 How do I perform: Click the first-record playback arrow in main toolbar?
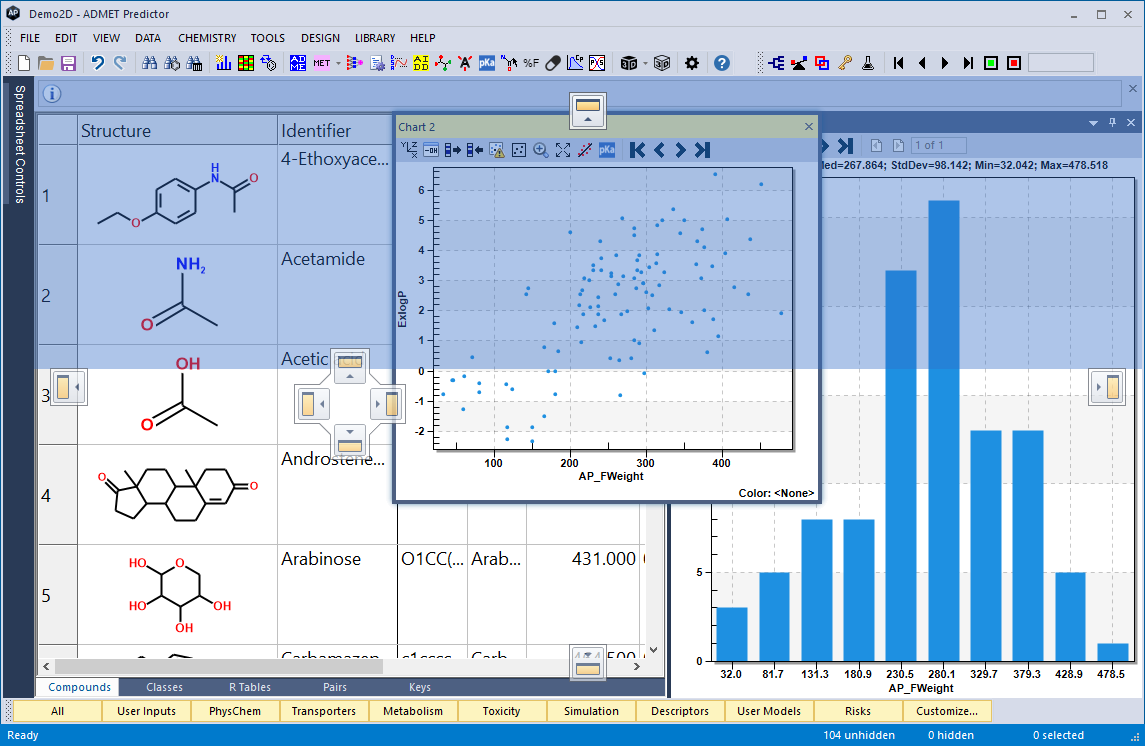click(898, 64)
